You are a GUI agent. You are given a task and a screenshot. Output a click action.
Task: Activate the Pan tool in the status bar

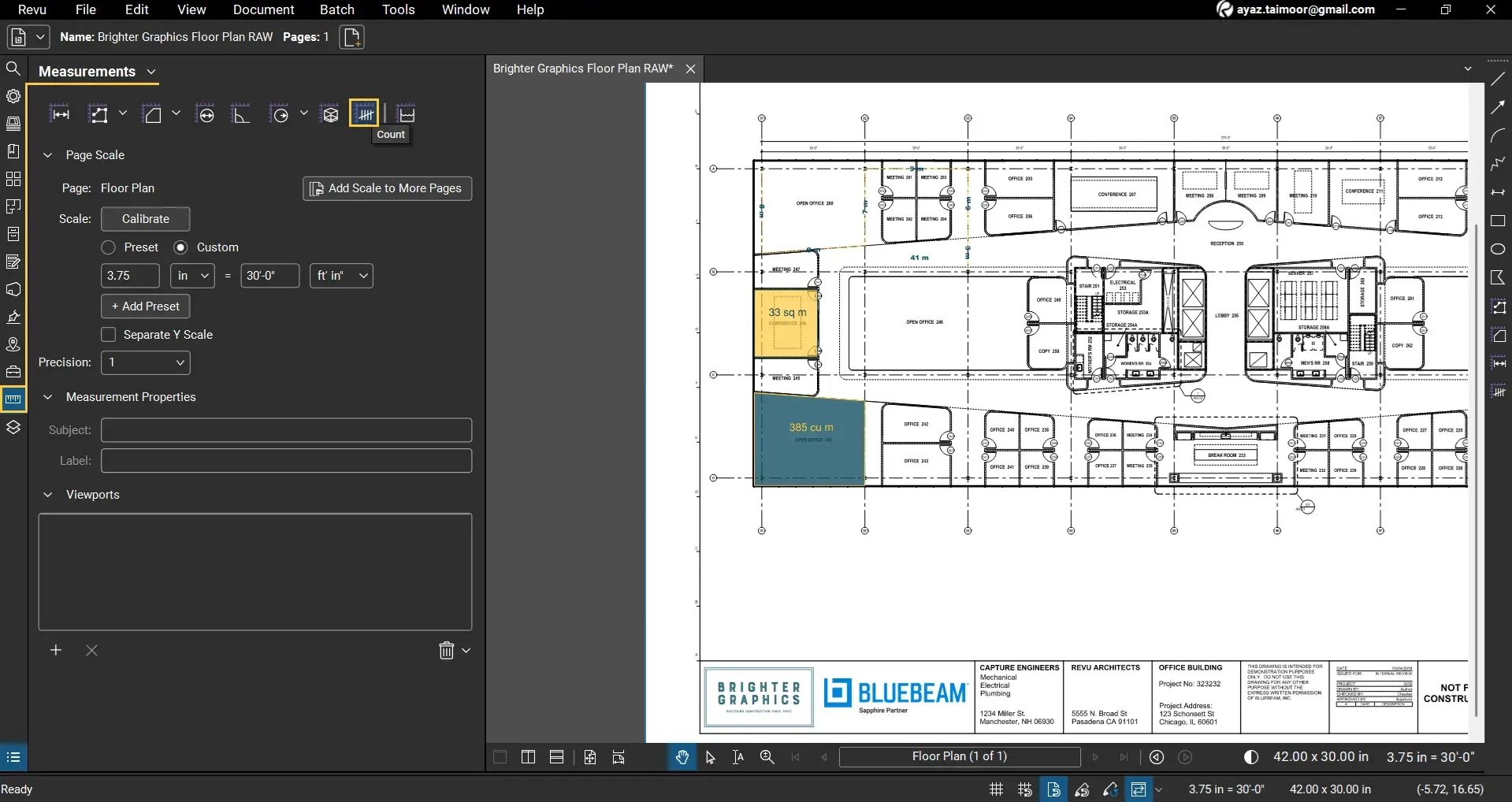681,756
